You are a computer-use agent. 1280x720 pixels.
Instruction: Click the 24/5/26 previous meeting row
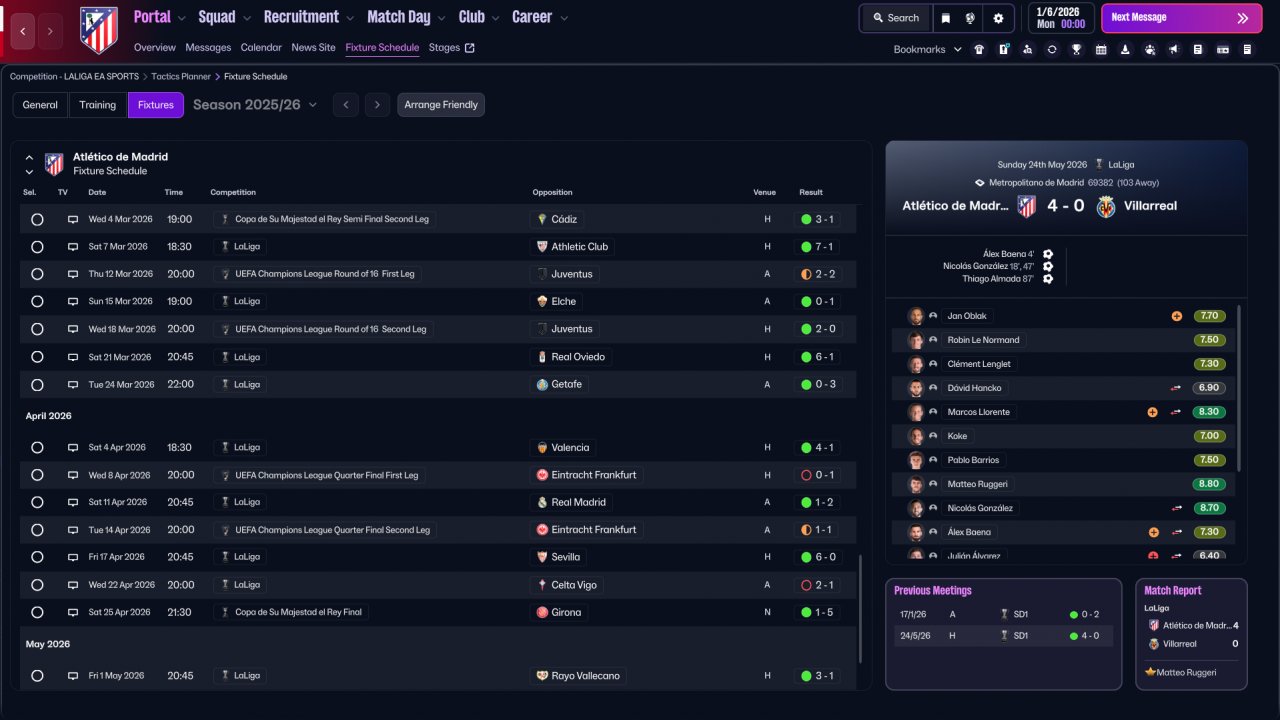(x=1003, y=635)
